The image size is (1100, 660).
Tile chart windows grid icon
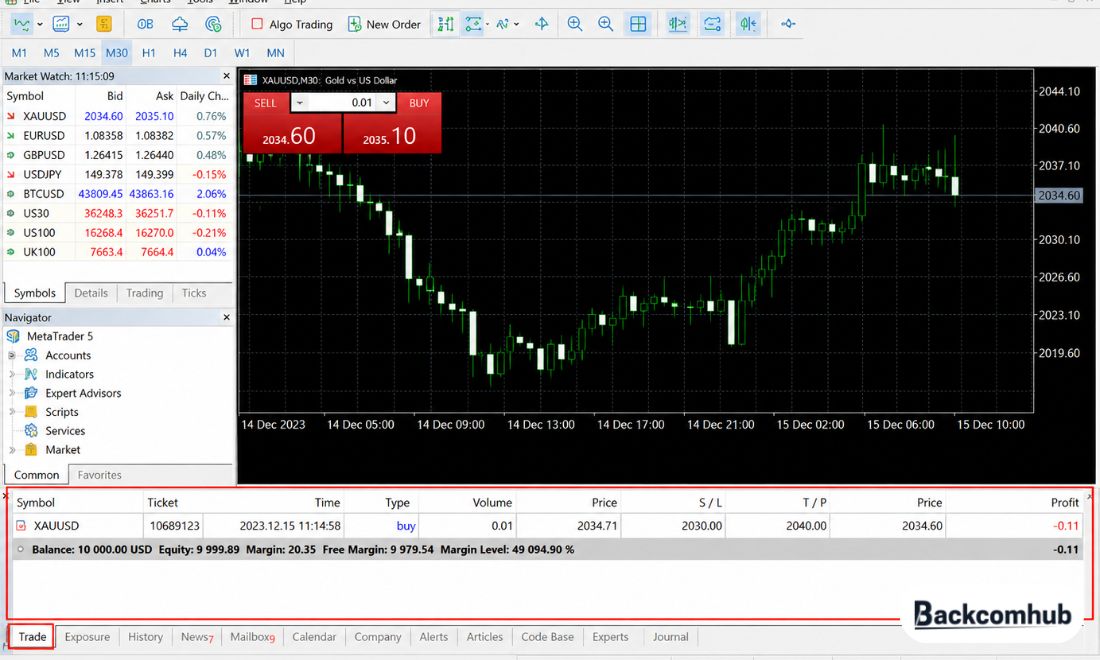pyautogui.click(x=638, y=25)
